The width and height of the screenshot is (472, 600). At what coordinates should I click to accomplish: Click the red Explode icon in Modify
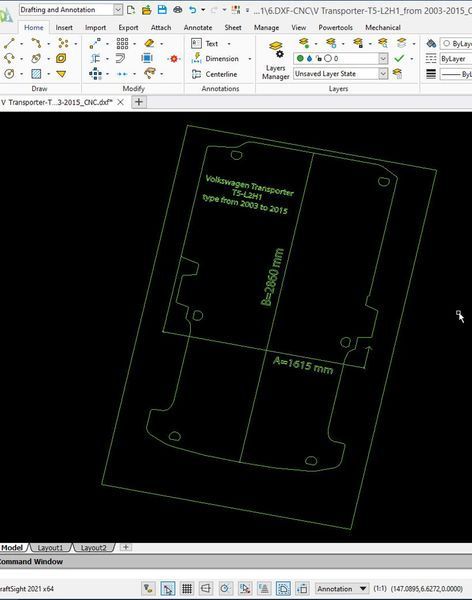(x=174, y=59)
